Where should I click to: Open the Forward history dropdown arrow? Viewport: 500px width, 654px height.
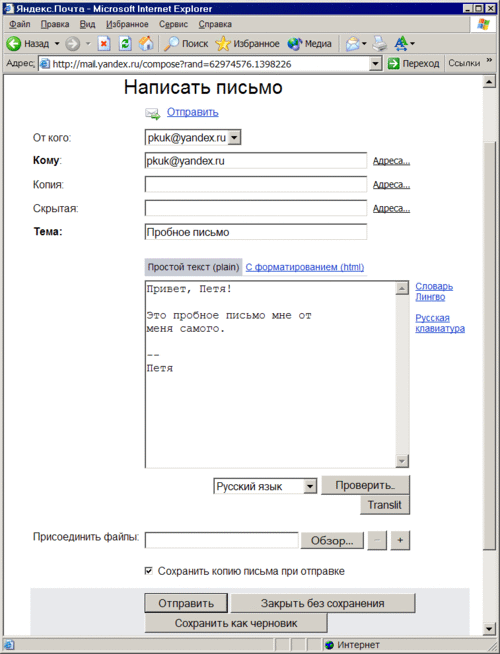pyautogui.click(x=88, y=43)
